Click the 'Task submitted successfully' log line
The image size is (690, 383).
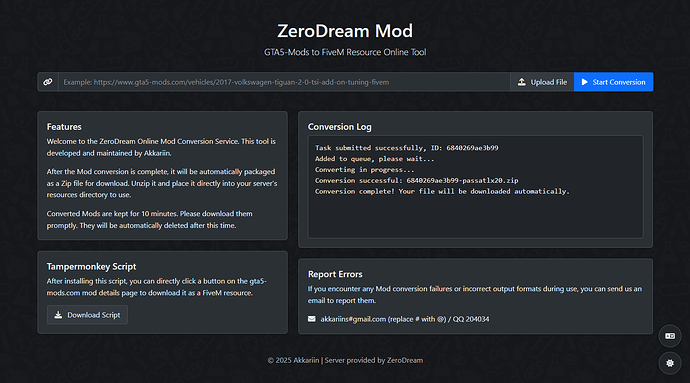click(x=407, y=148)
